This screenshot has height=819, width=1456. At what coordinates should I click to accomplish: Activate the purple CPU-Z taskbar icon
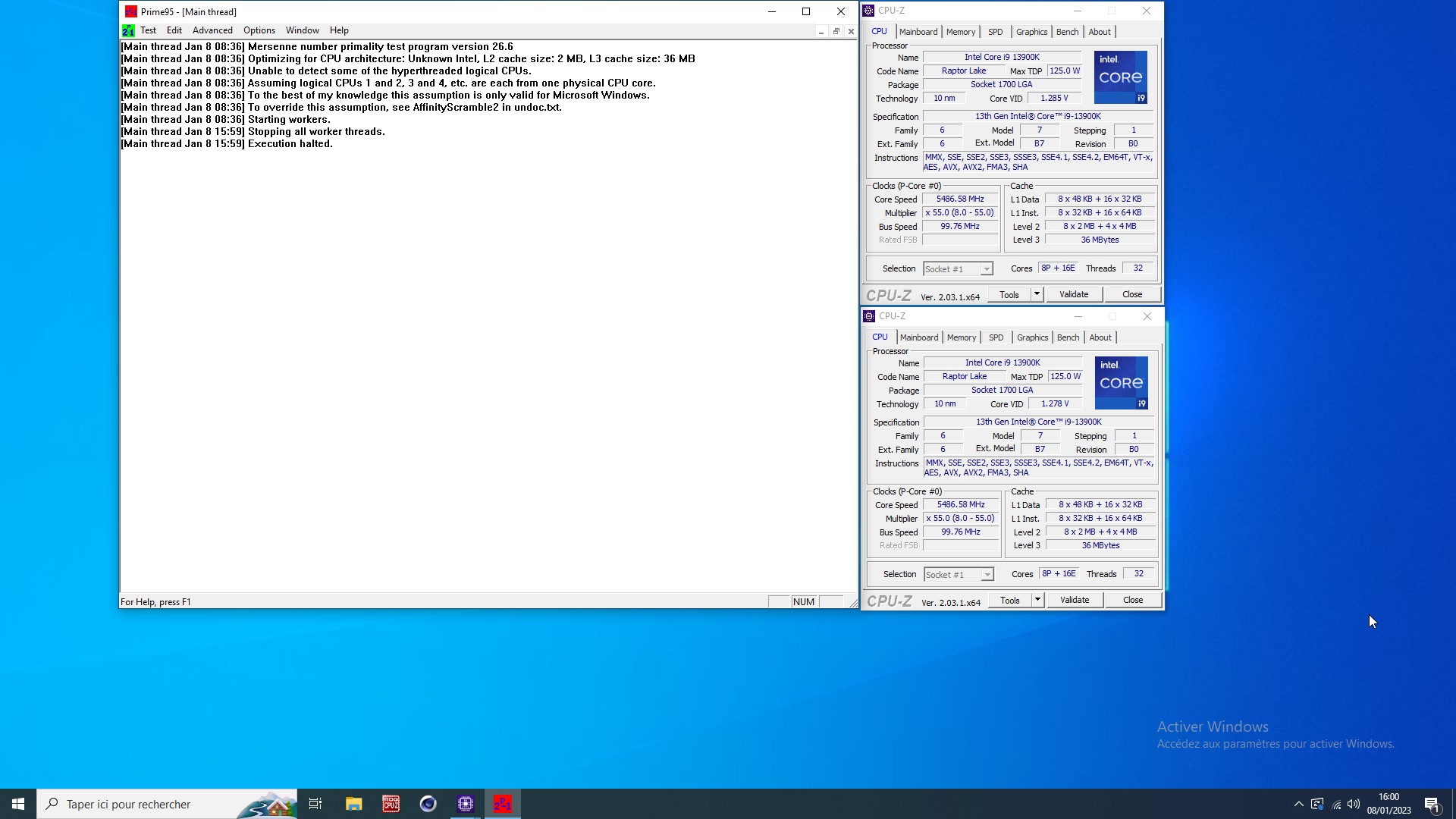coord(465,804)
